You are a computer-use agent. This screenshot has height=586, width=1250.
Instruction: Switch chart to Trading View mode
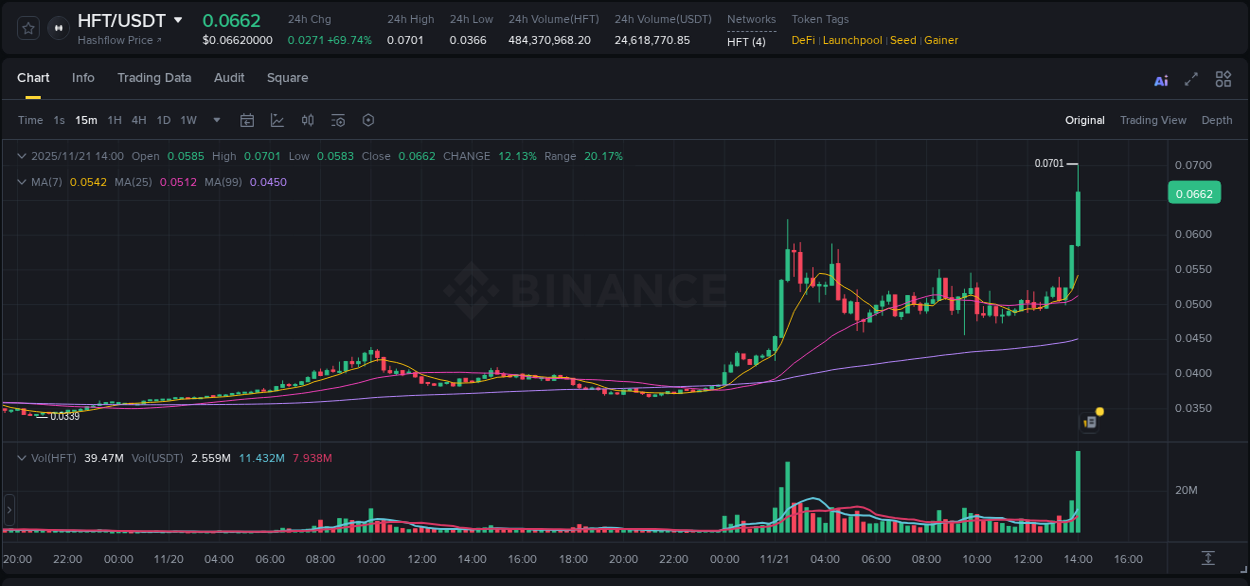coord(1153,119)
